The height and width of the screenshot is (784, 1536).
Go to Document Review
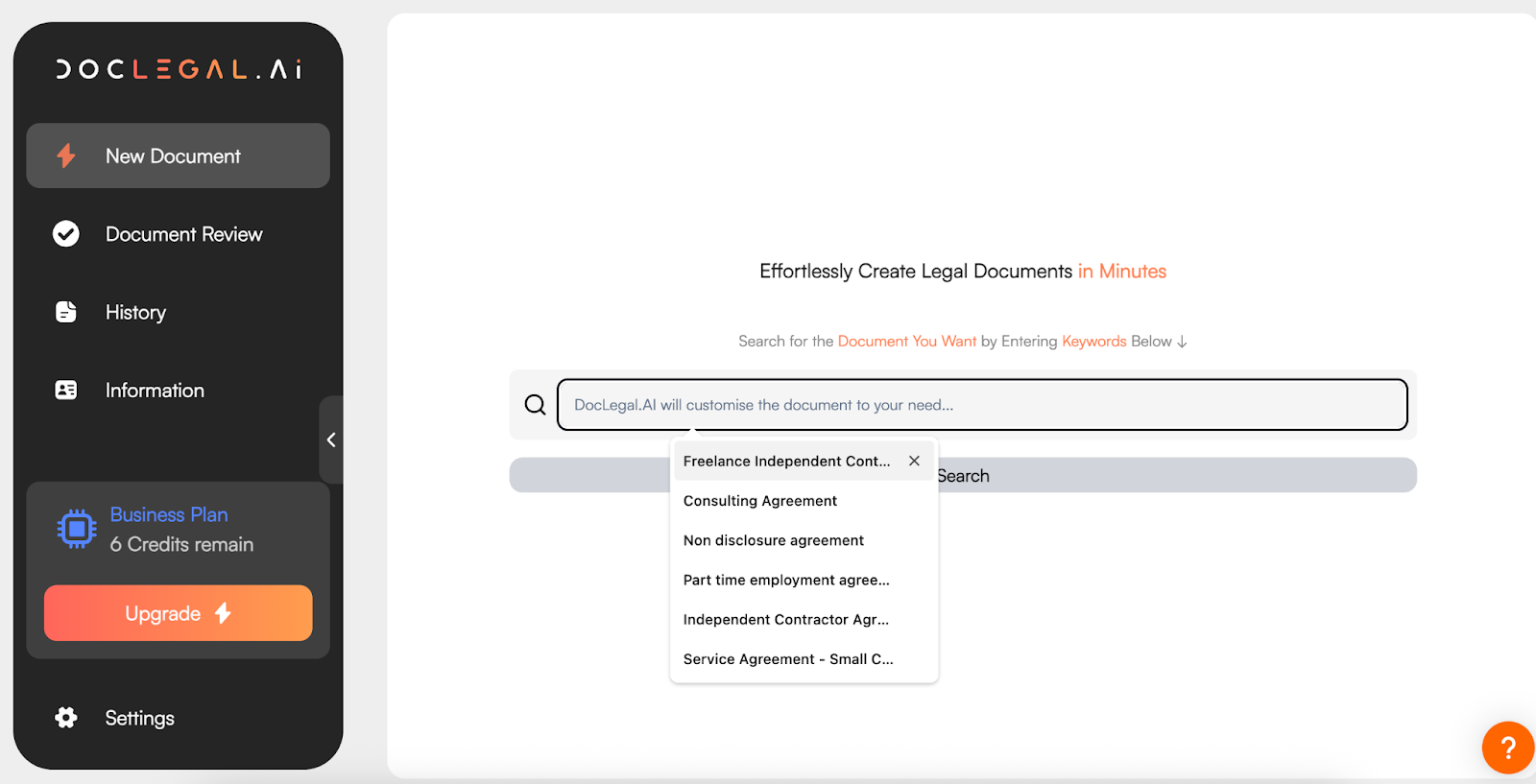click(x=179, y=234)
